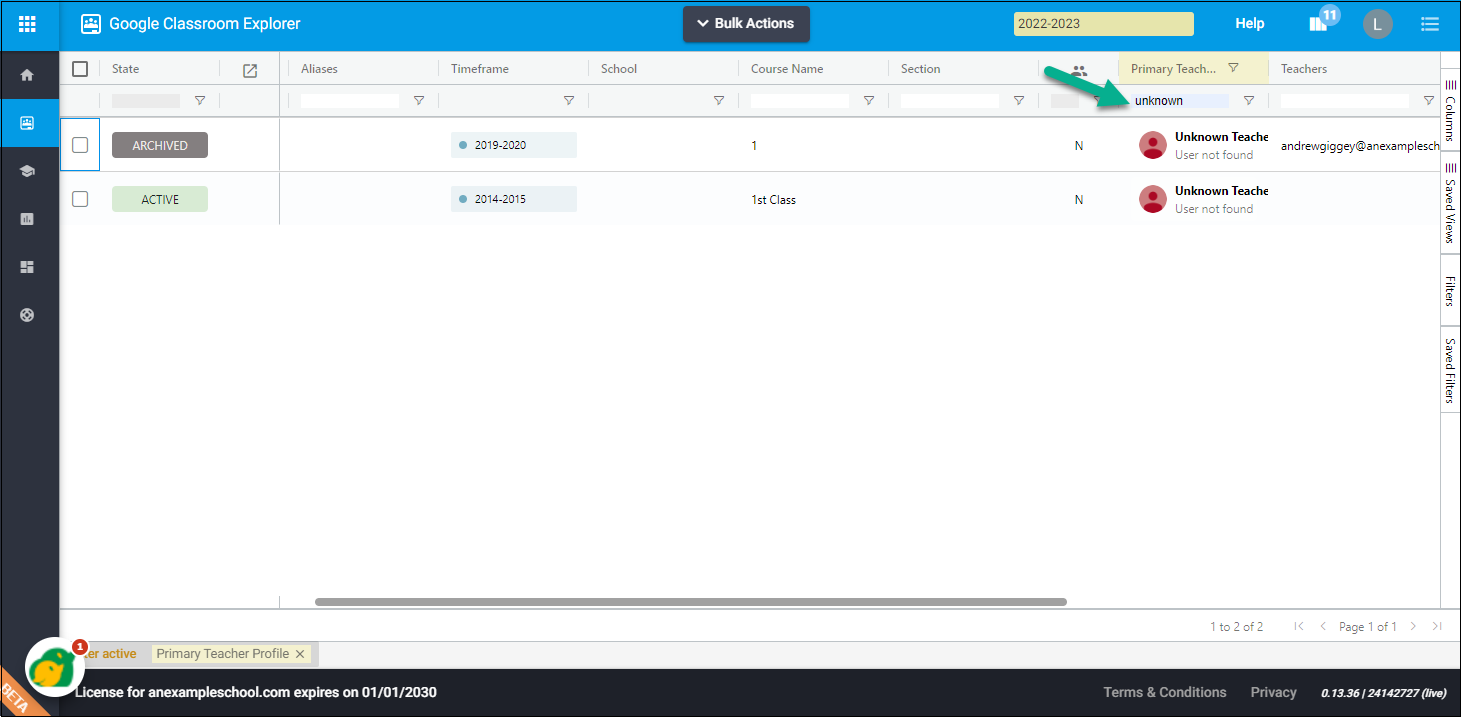Open Terms & Conditions link

pos(1165,692)
